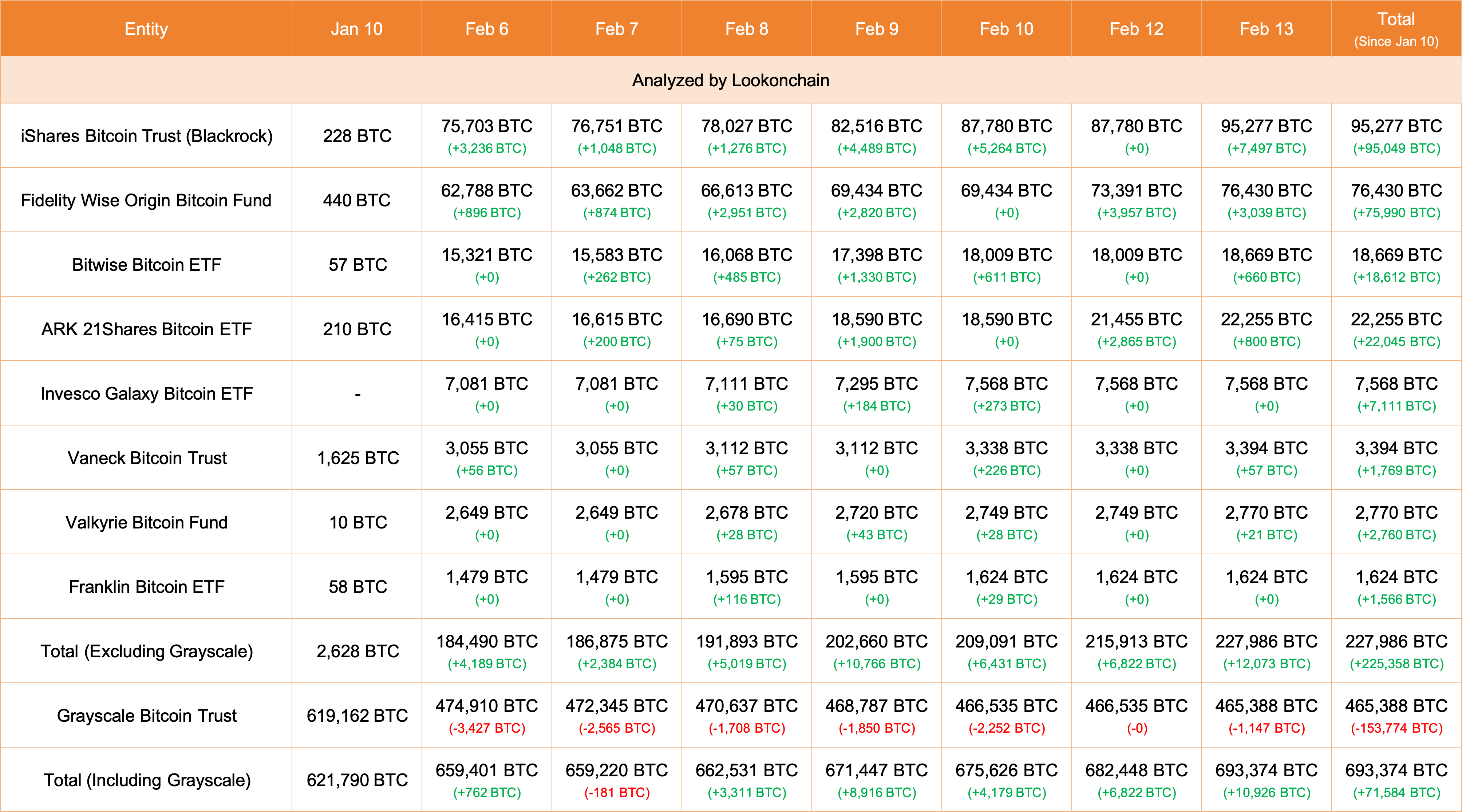Click the Feb 13 column header

(x=1266, y=29)
